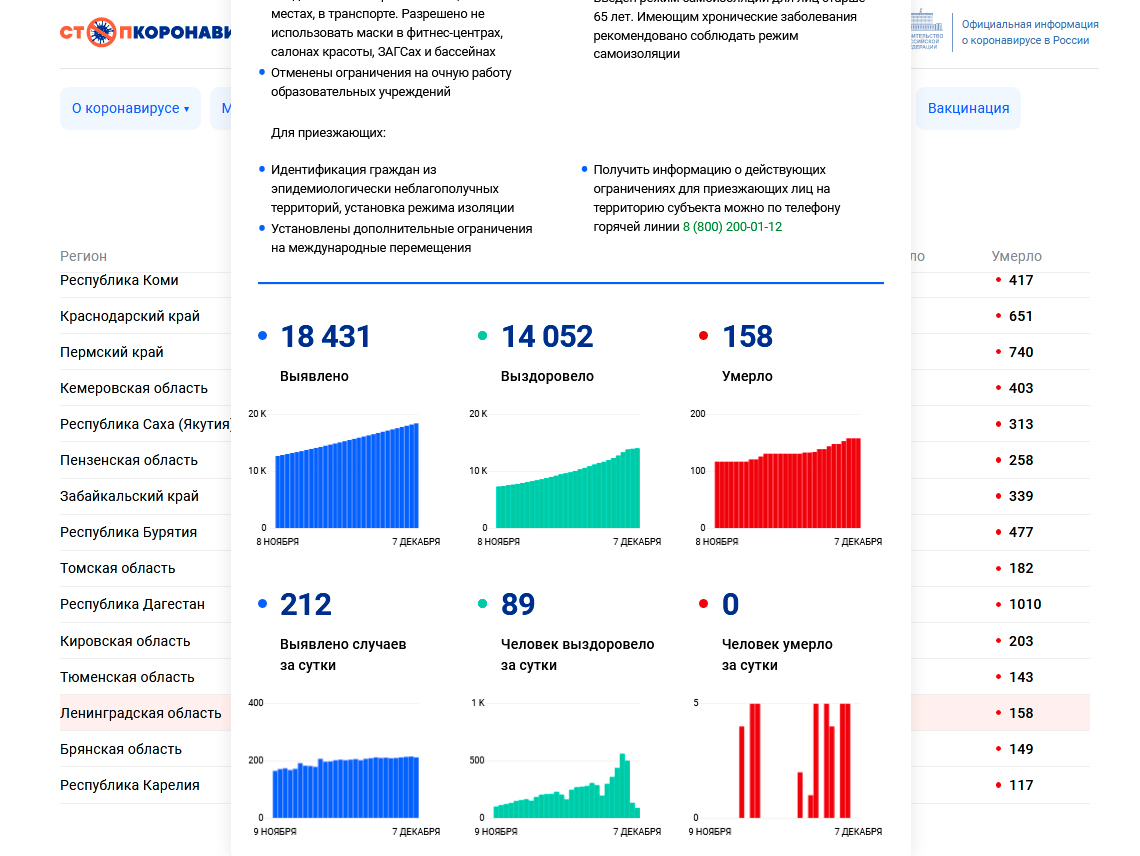Click the Краснодарский край region row
Screen dimensions: 1140x856
tap(130, 316)
